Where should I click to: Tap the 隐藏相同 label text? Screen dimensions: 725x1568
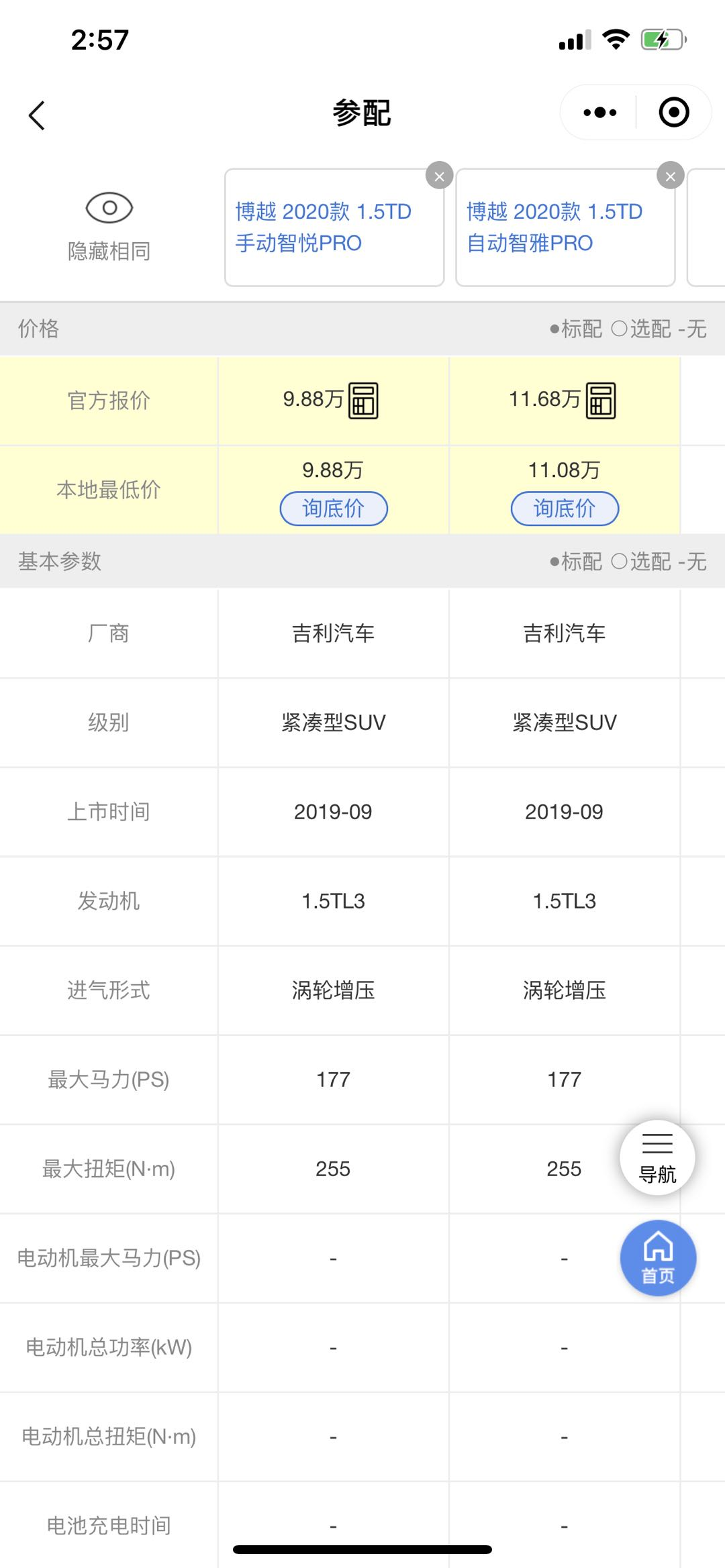tap(109, 252)
